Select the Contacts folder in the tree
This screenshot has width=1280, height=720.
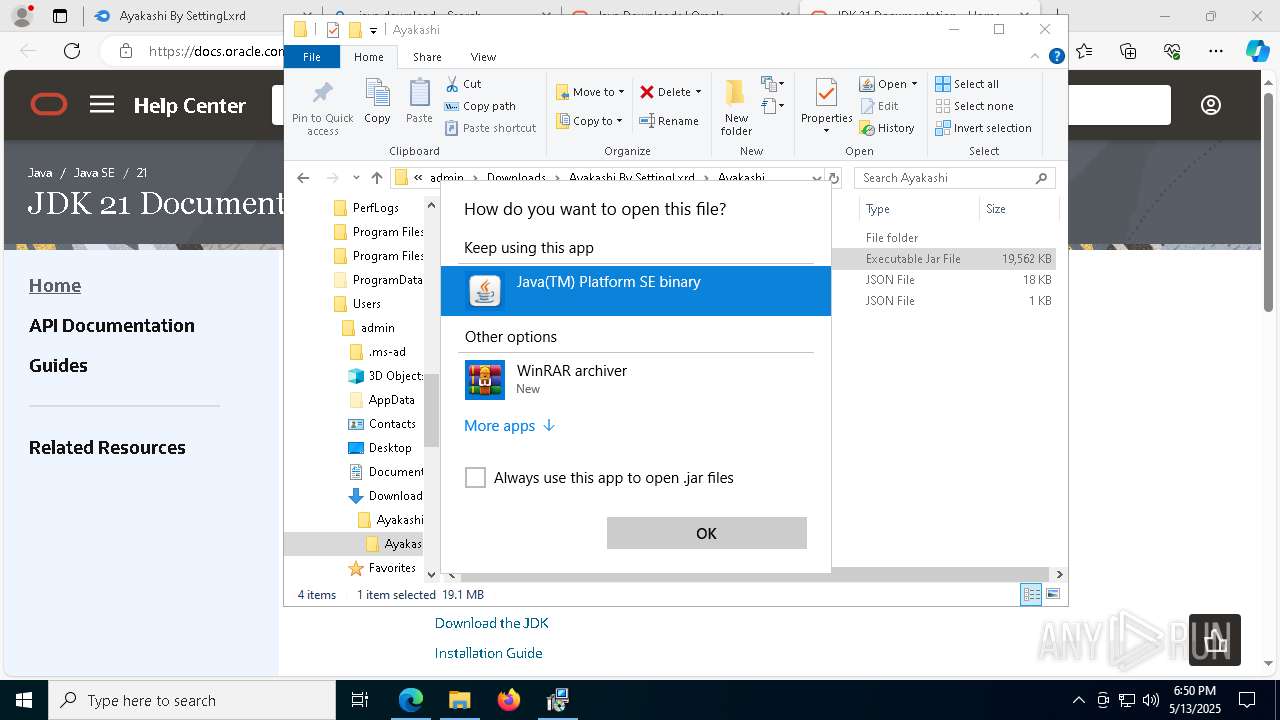pos(391,424)
